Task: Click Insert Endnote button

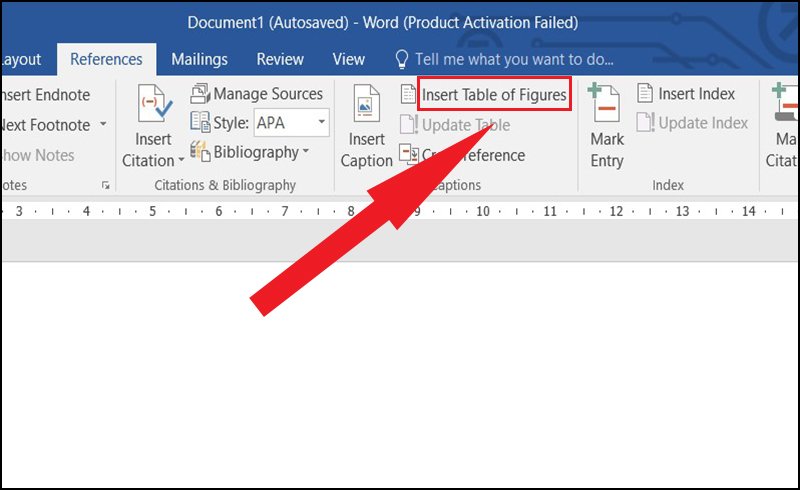Action: tap(45, 94)
